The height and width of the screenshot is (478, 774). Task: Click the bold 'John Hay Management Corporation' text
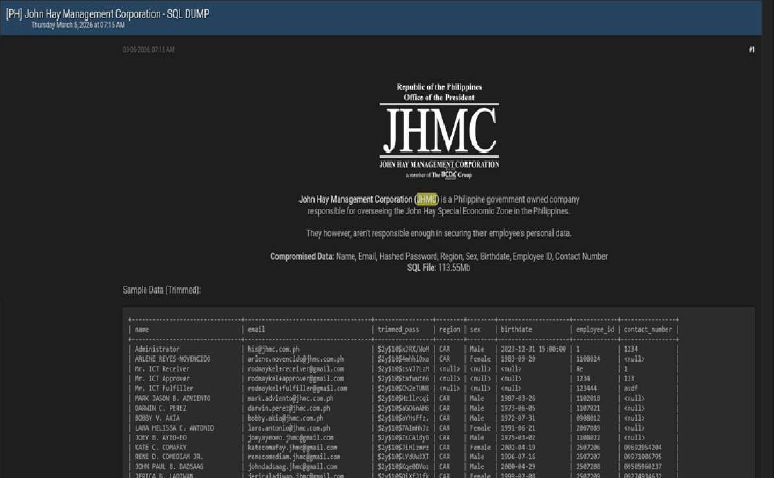point(355,199)
